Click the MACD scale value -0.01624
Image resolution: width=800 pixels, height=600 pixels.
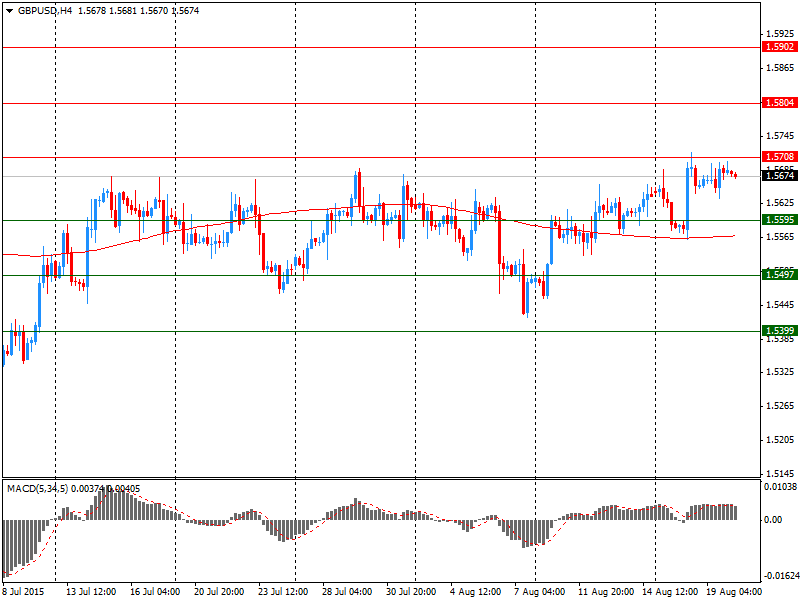click(781, 576)
